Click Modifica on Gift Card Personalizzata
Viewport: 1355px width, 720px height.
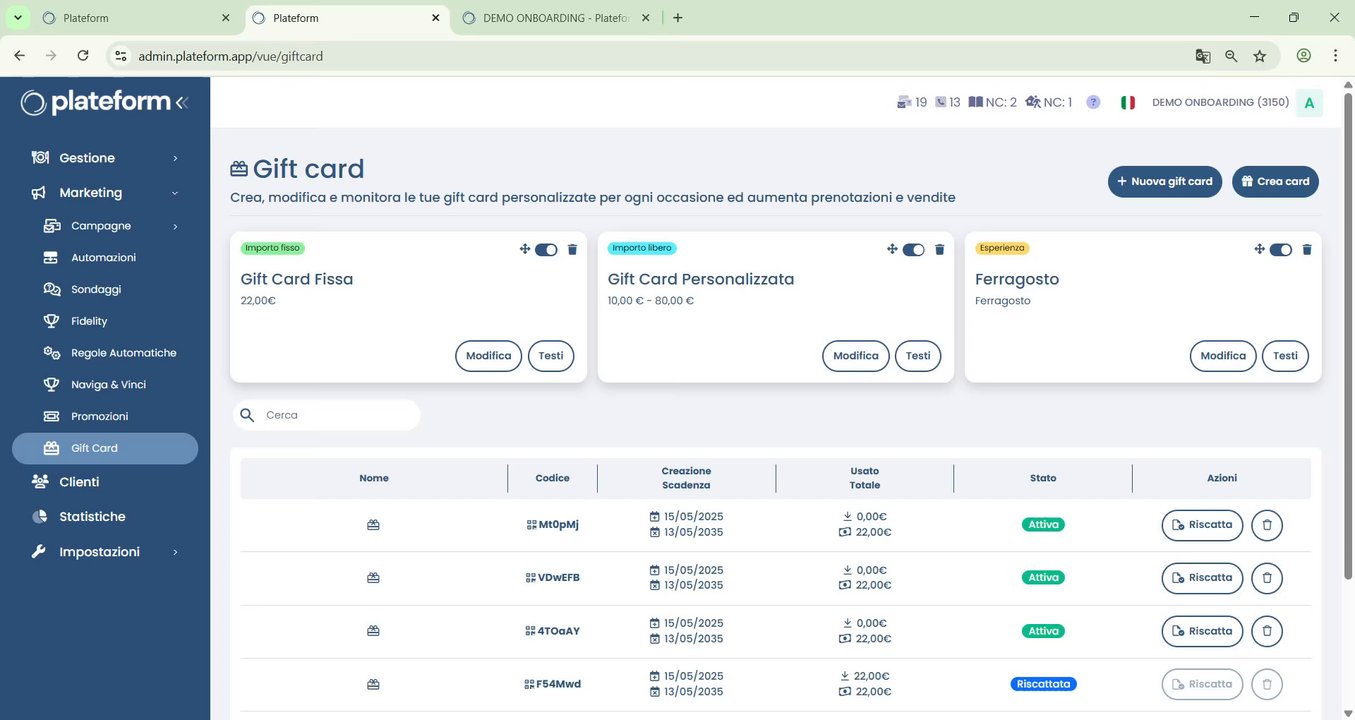[x=856, y=356]
